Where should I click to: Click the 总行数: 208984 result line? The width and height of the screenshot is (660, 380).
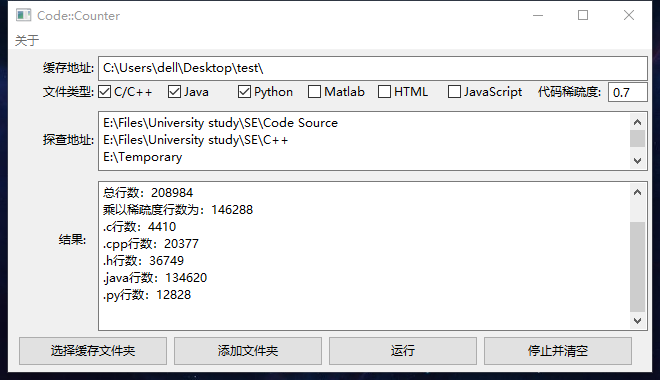tap(148, 193)
